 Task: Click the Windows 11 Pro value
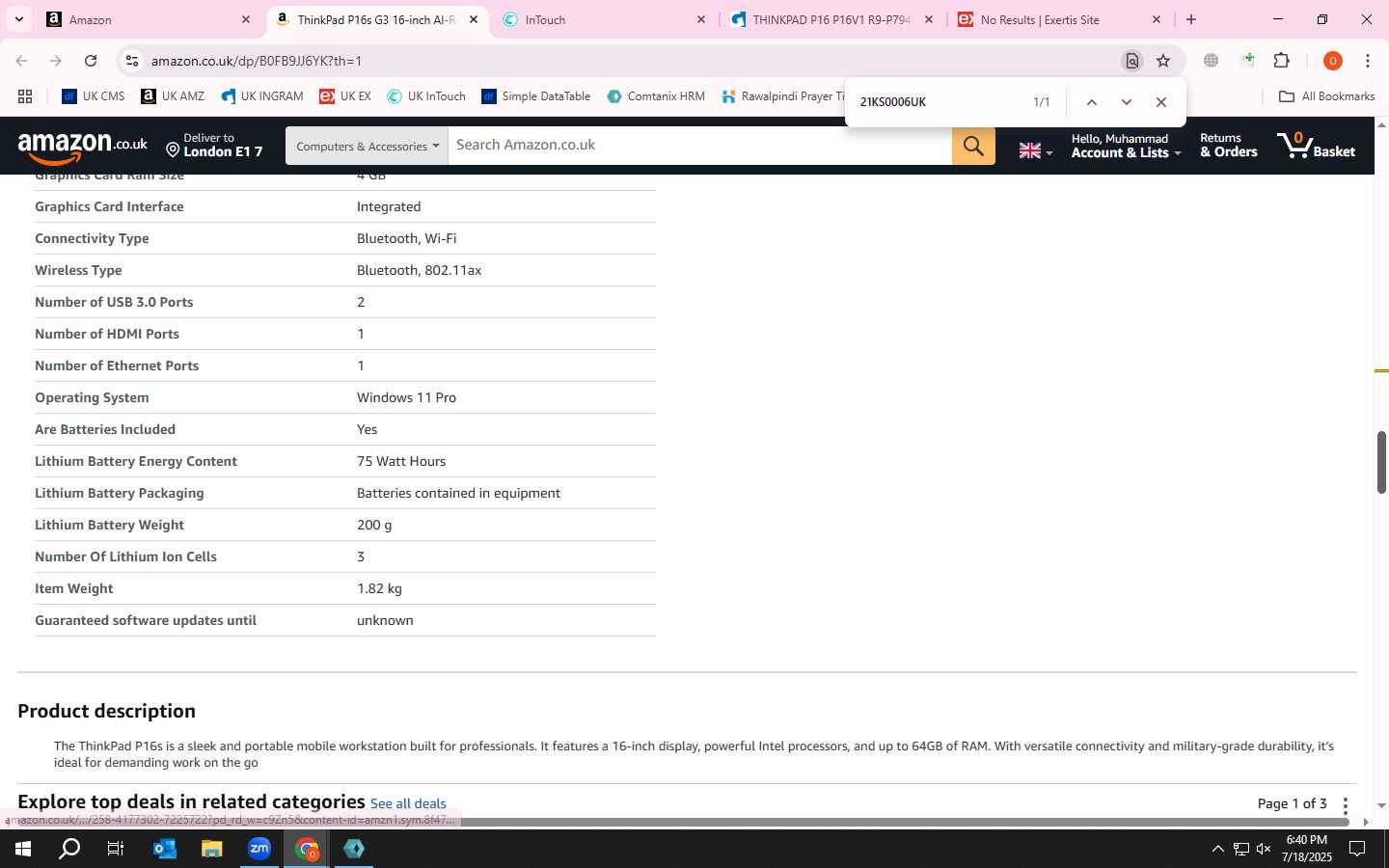click(x=406, y=397)
